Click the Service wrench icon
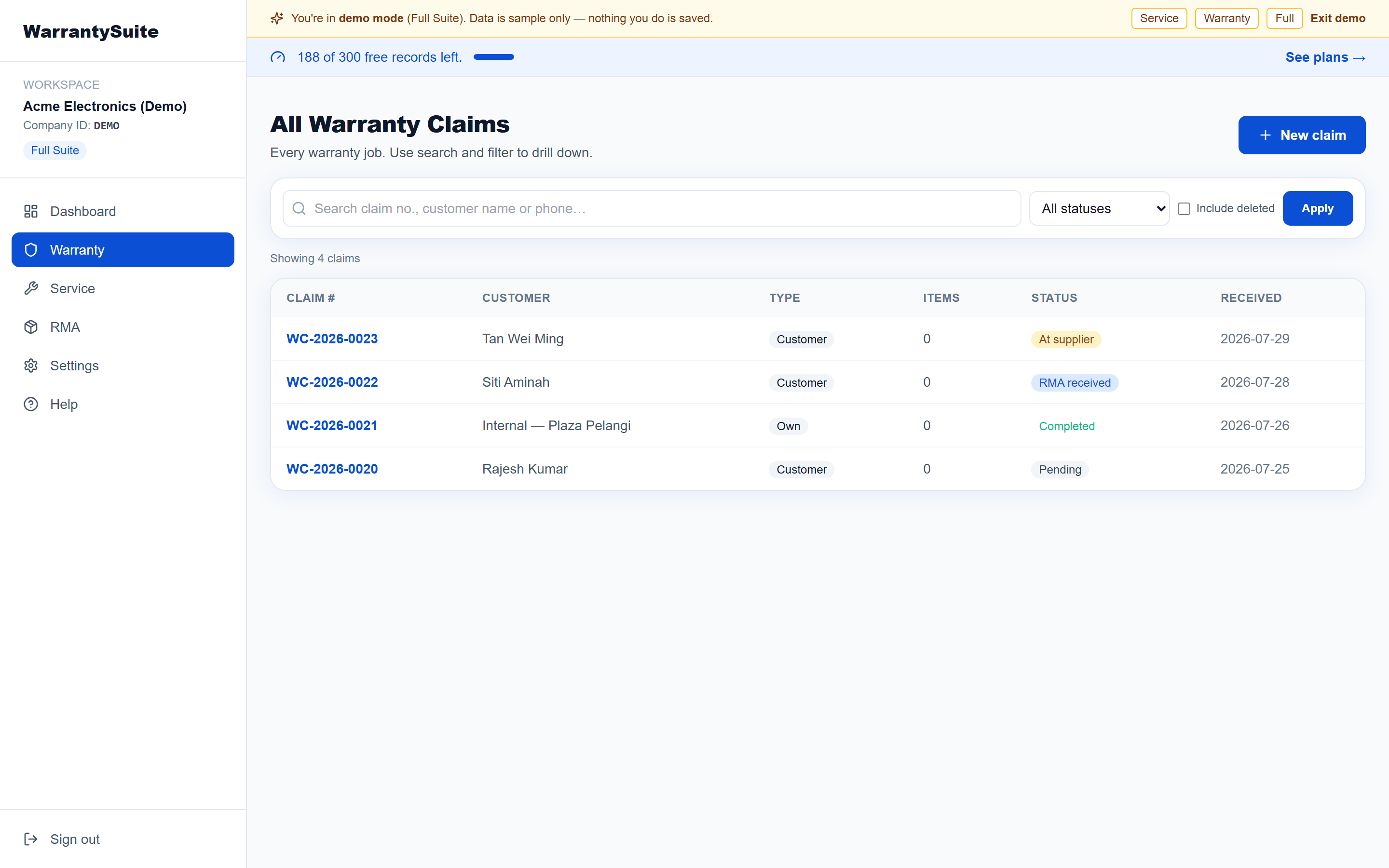Screen dimensions: 1389x868 point(31,288)
